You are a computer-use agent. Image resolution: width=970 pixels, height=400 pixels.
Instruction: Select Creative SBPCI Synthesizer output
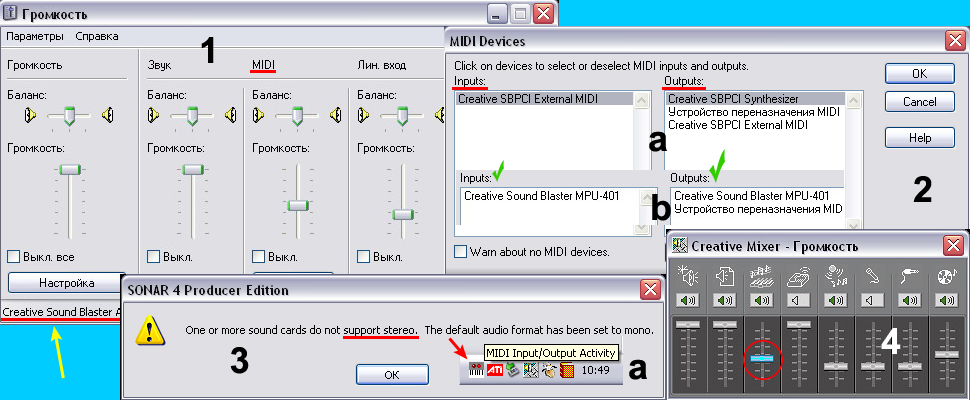click(x=755, y=98)
